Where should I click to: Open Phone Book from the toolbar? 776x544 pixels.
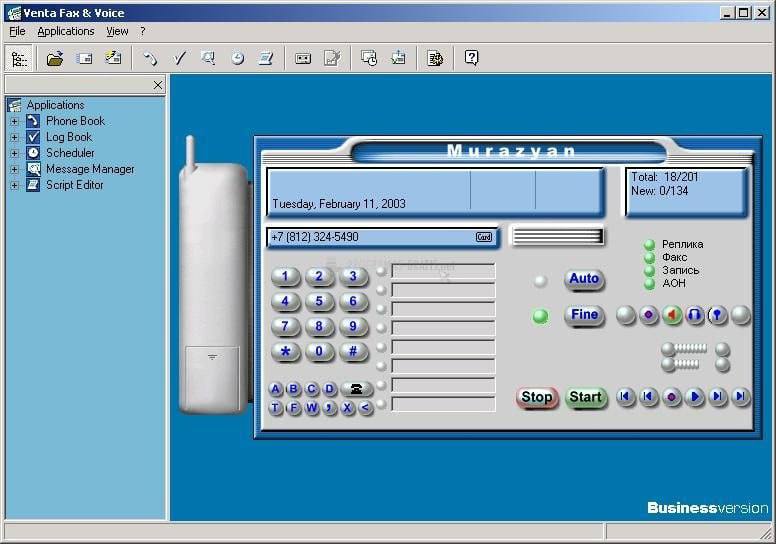[x=150, y=59]
